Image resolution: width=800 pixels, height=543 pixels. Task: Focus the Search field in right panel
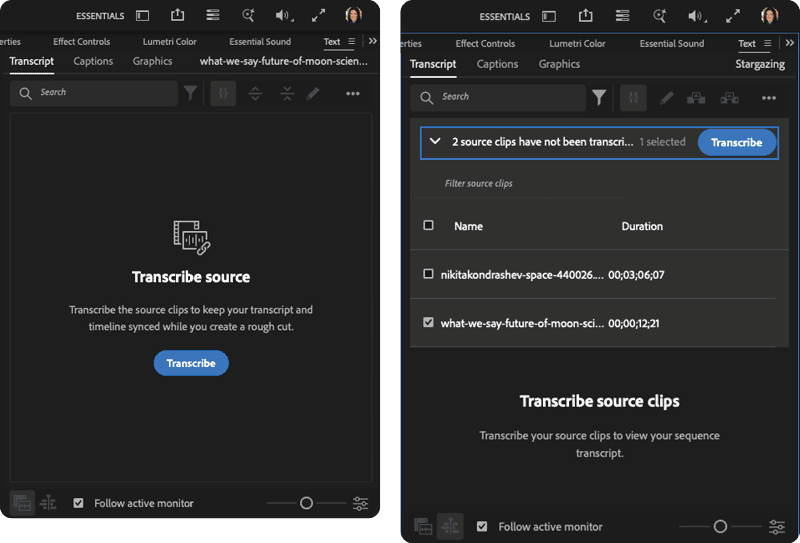pos(497,97)
